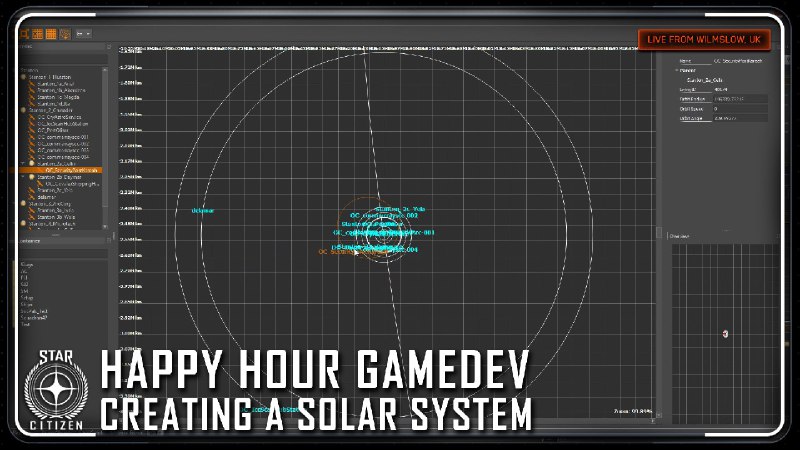
Task: Click the cyan delamar label on the map
Action: [203, 211]
